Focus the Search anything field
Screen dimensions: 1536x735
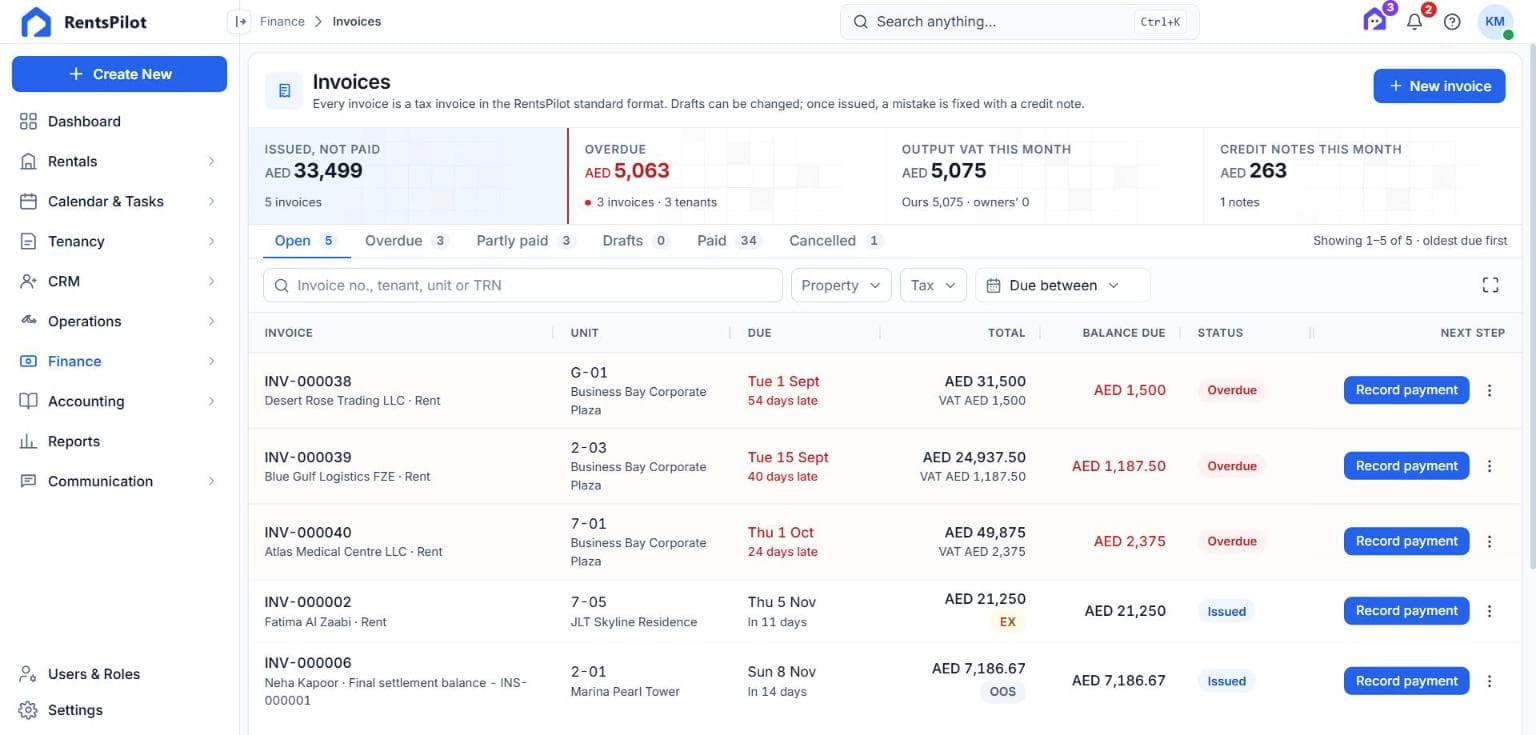[x=1019, y=21]
